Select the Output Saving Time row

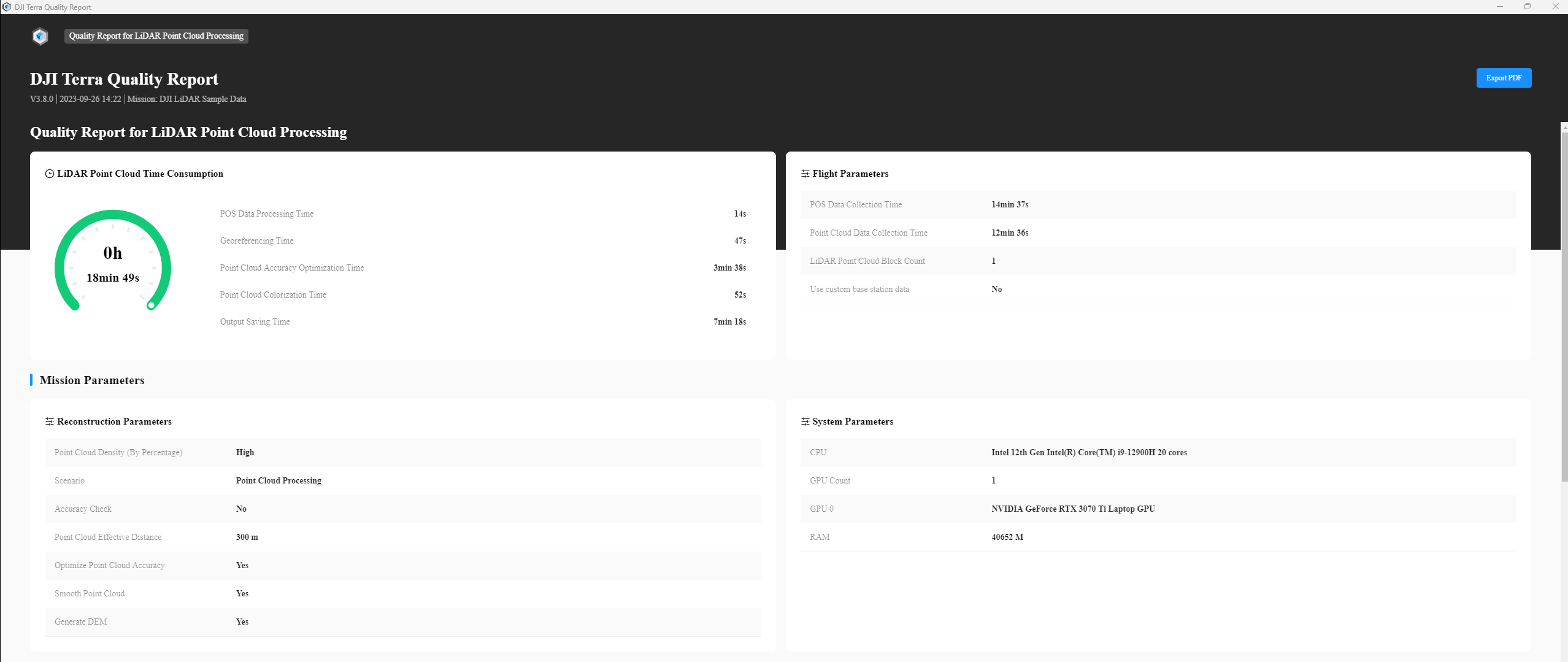pos(483,321)
